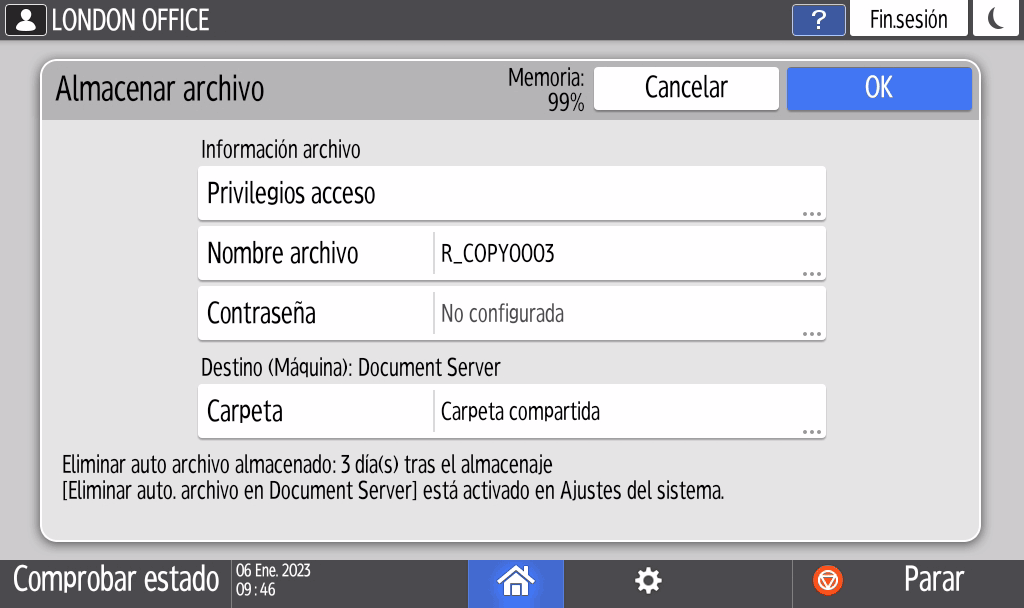Edit the R_COPY0003 file name field

click(629, 253)
